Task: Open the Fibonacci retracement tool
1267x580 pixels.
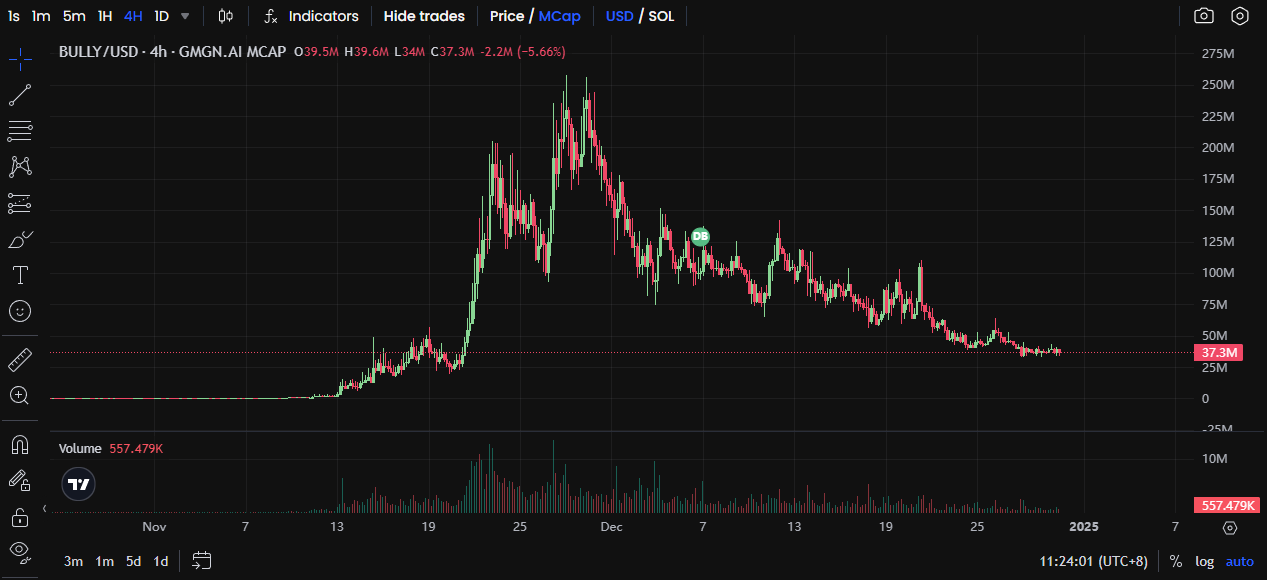Action: pos(20,130)
